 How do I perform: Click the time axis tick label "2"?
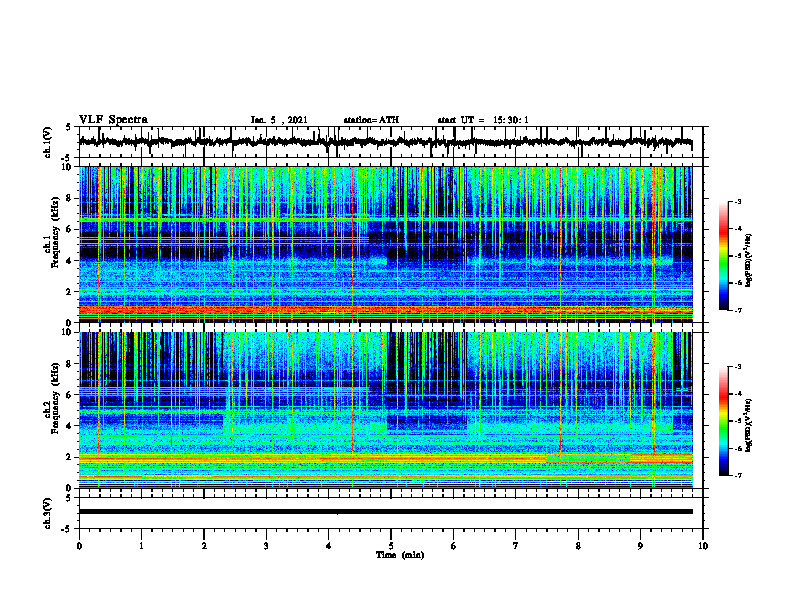204,546
